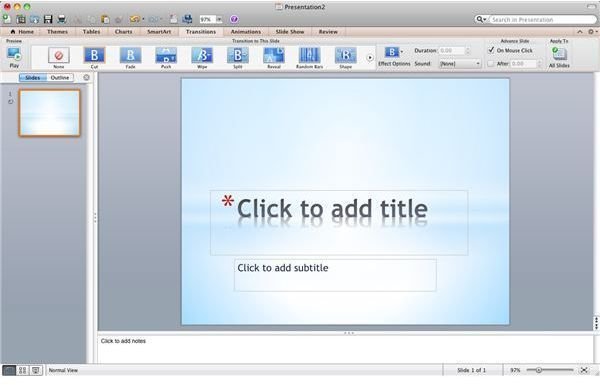The image size is (600, 385).
Task: Open the Review tab
Action: (328, 32)
